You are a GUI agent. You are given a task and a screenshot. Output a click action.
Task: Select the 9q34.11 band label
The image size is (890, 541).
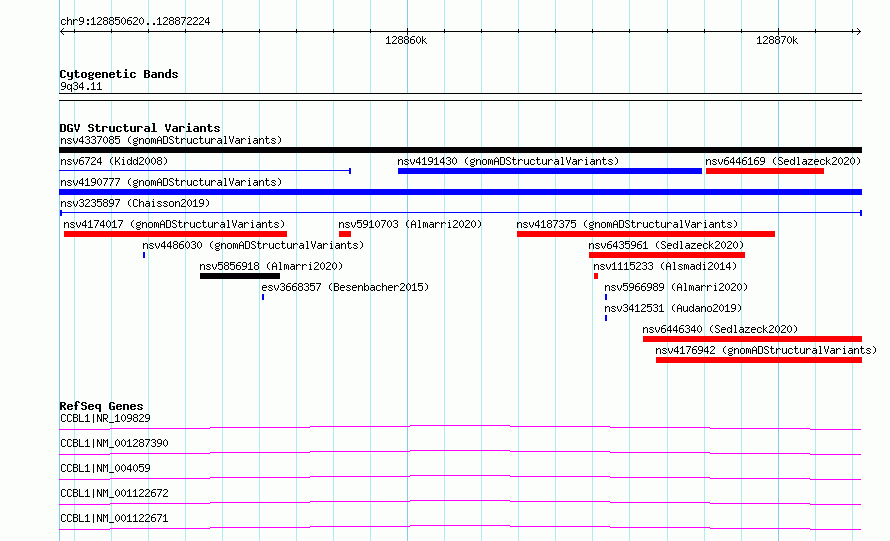81,86
